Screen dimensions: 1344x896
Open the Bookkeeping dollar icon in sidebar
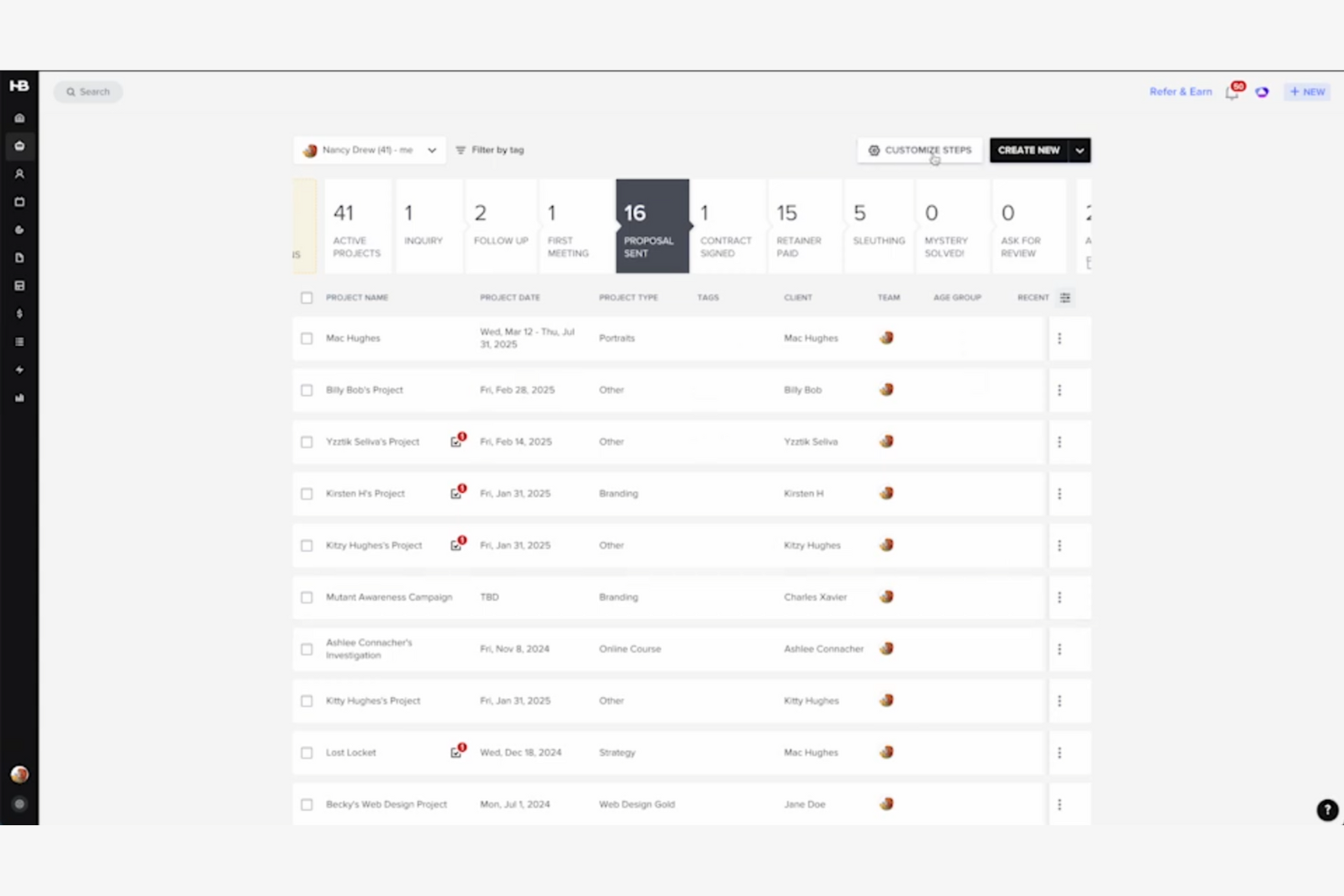click(19, 313)
